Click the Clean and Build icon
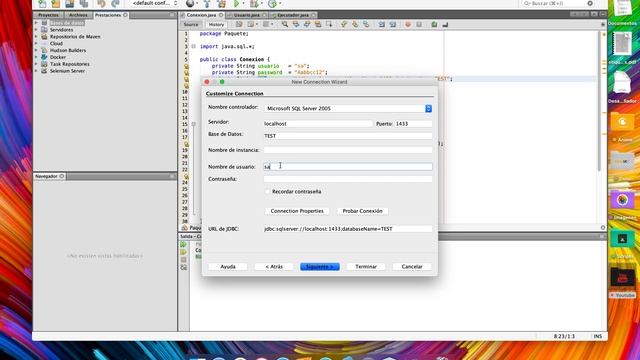Image resolution: width=640 pixels, height=360 pixels. 221,4
